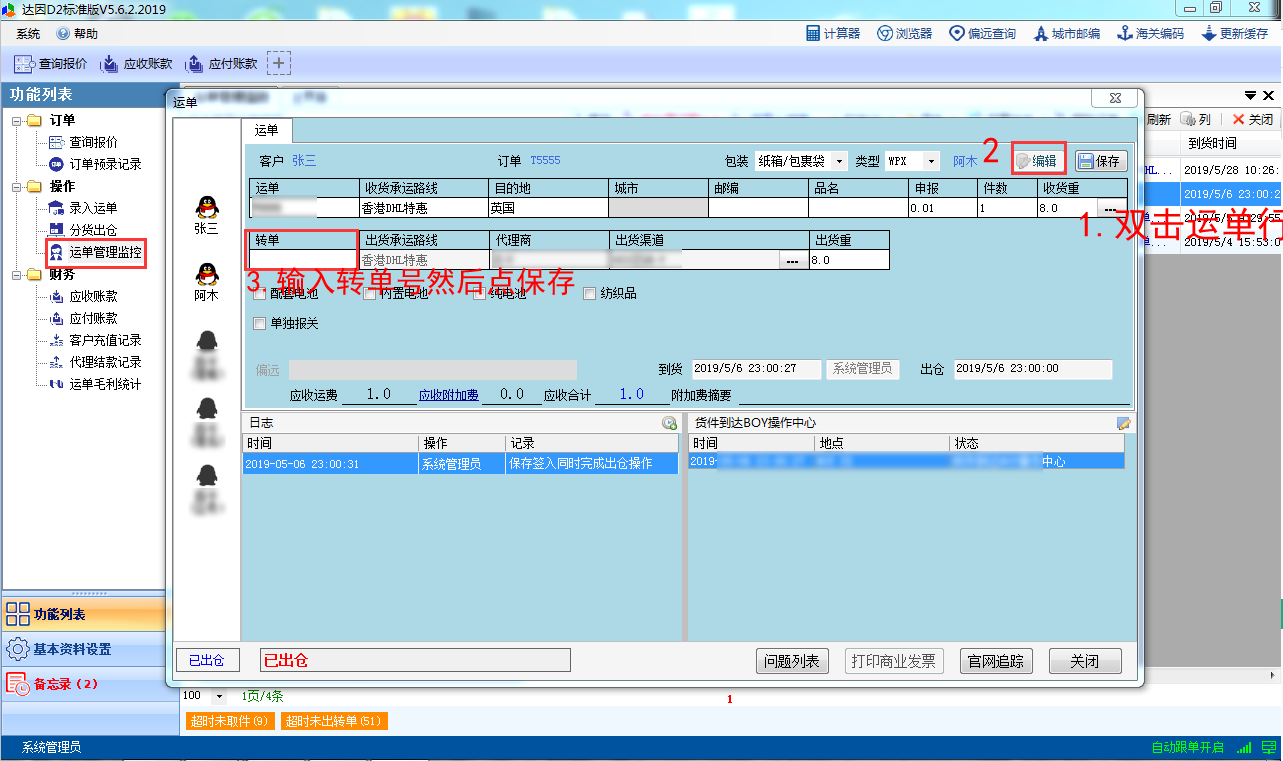1283x761 pixels.
Task: Open 偏远查询 remote area lookup
Action: point(982,33)
